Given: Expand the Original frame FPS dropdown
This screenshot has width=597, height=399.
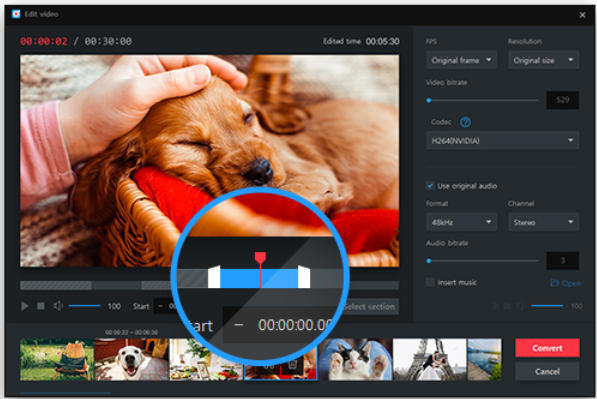Looking at the screenshot, I should (x=461, y=60).
